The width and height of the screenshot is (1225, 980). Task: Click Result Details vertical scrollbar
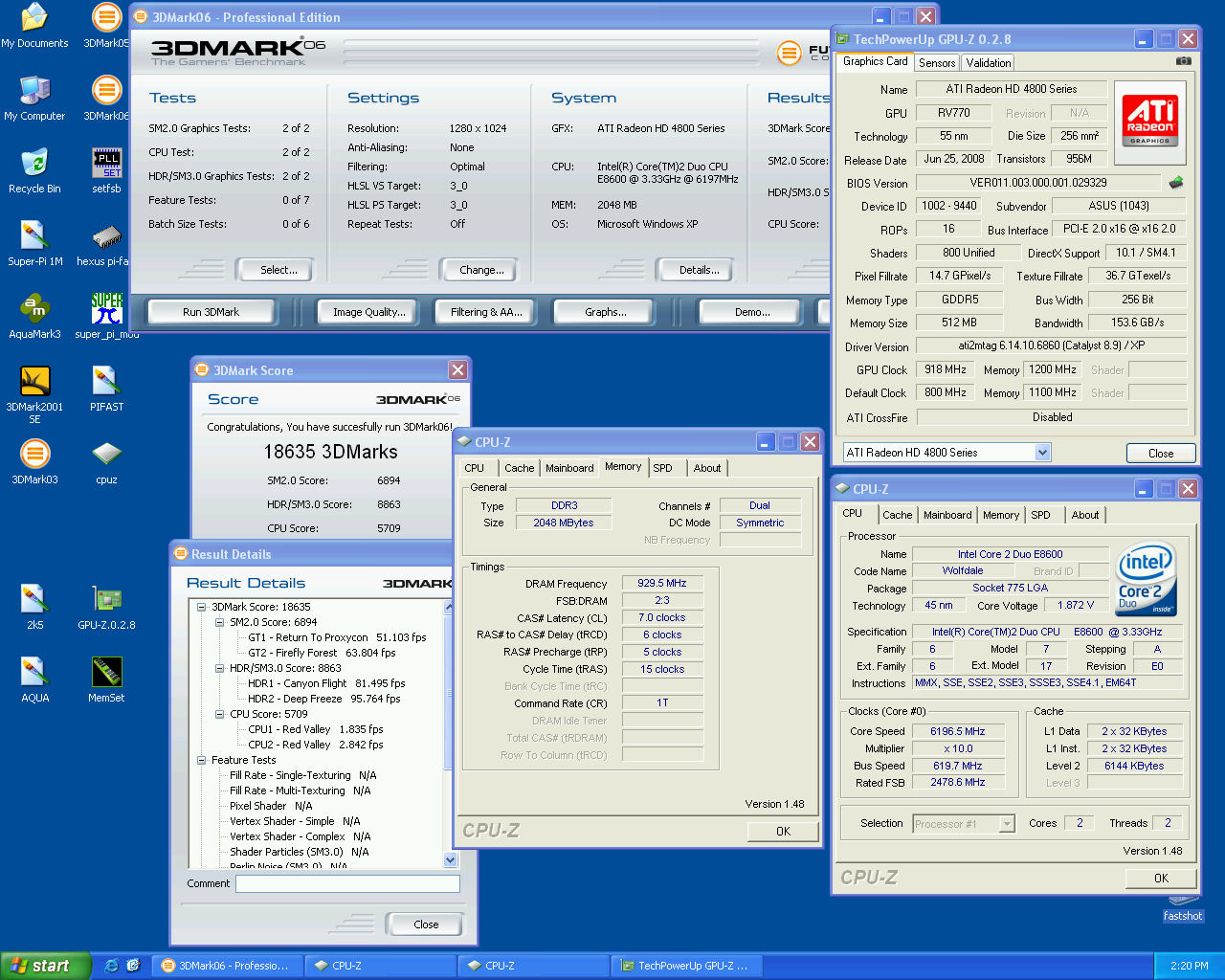coord(451,734)
